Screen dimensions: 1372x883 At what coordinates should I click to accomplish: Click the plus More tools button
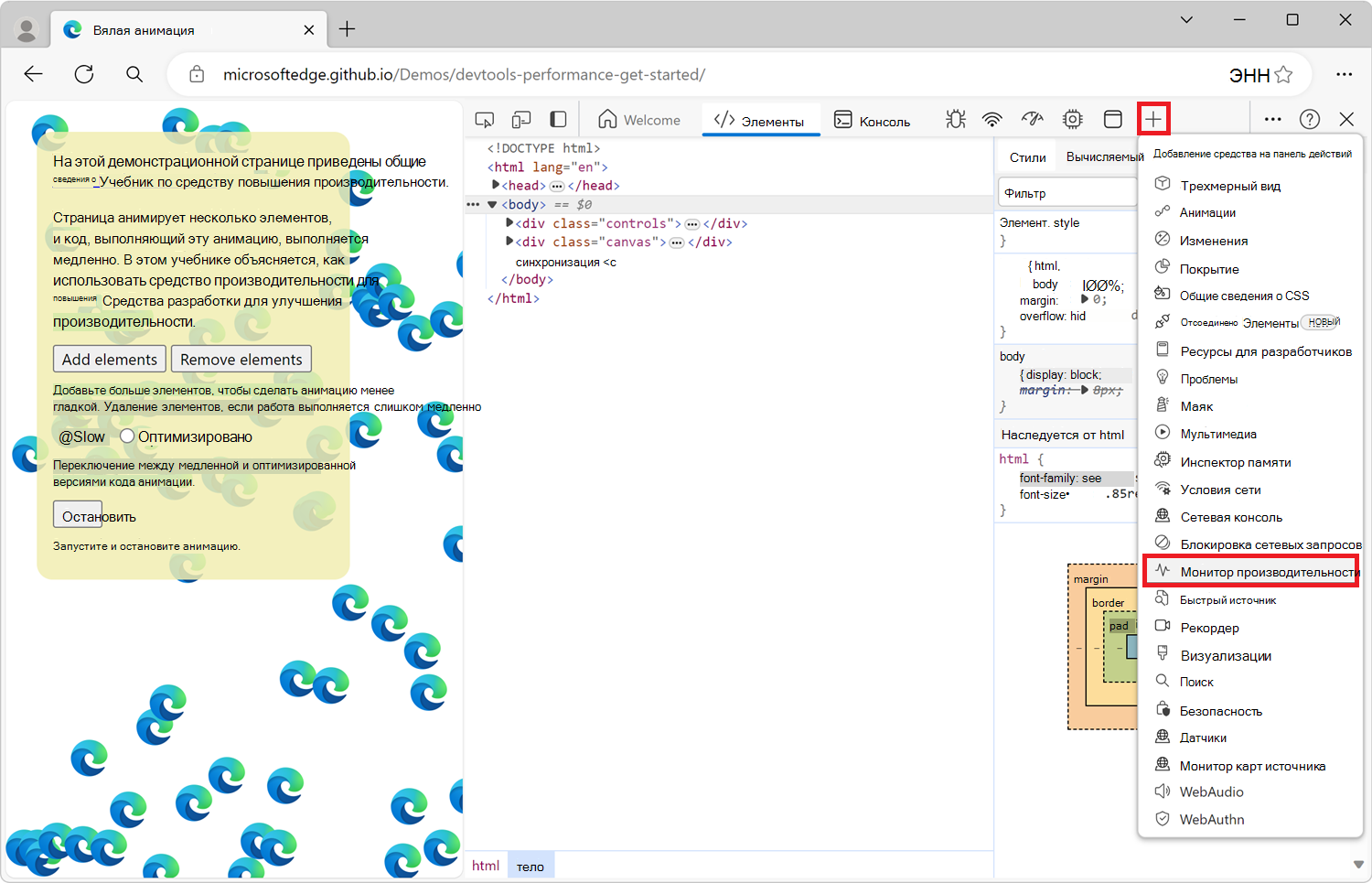(1153, 119)
